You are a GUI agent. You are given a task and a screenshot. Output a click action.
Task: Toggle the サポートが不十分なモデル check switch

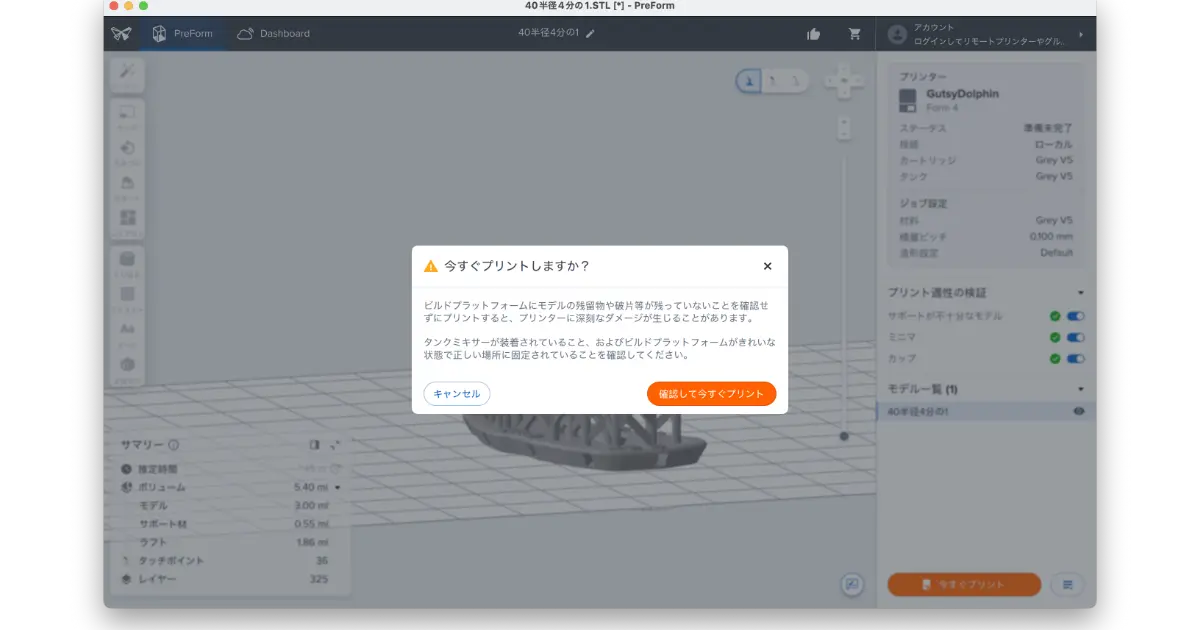1076,316
